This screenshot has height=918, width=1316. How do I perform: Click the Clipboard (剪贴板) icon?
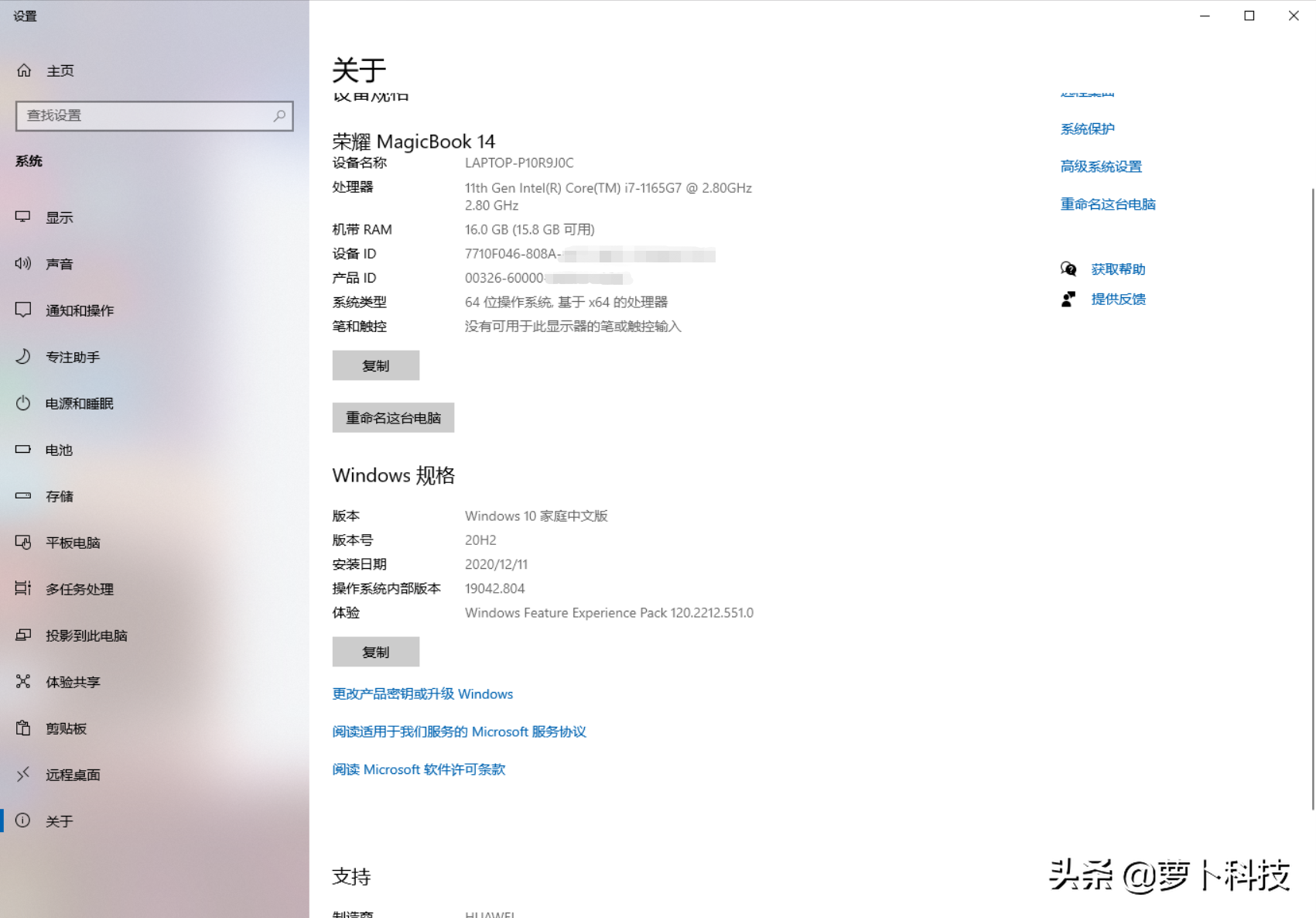pyautogui.click(x=23, y=728)
